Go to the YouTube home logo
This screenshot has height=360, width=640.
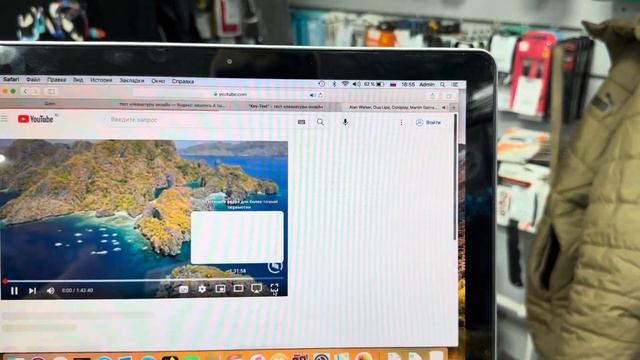pos(36,119)
